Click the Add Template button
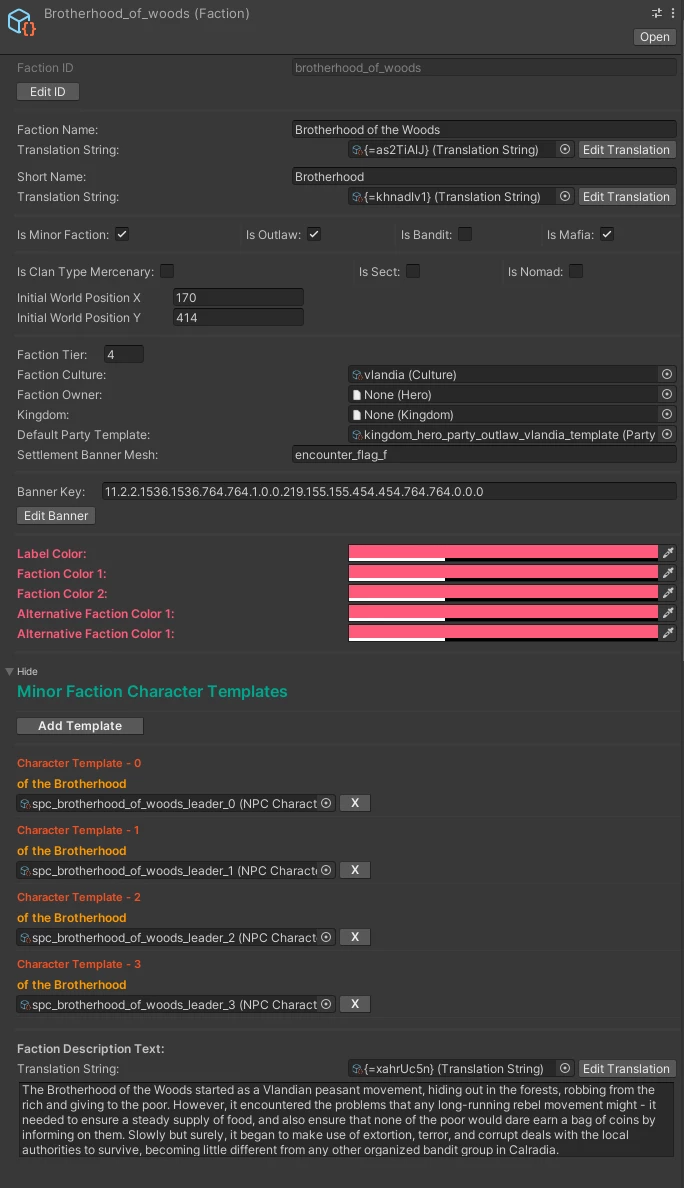684x1188 pixels. pyautogui.click(x=80, y=726)
